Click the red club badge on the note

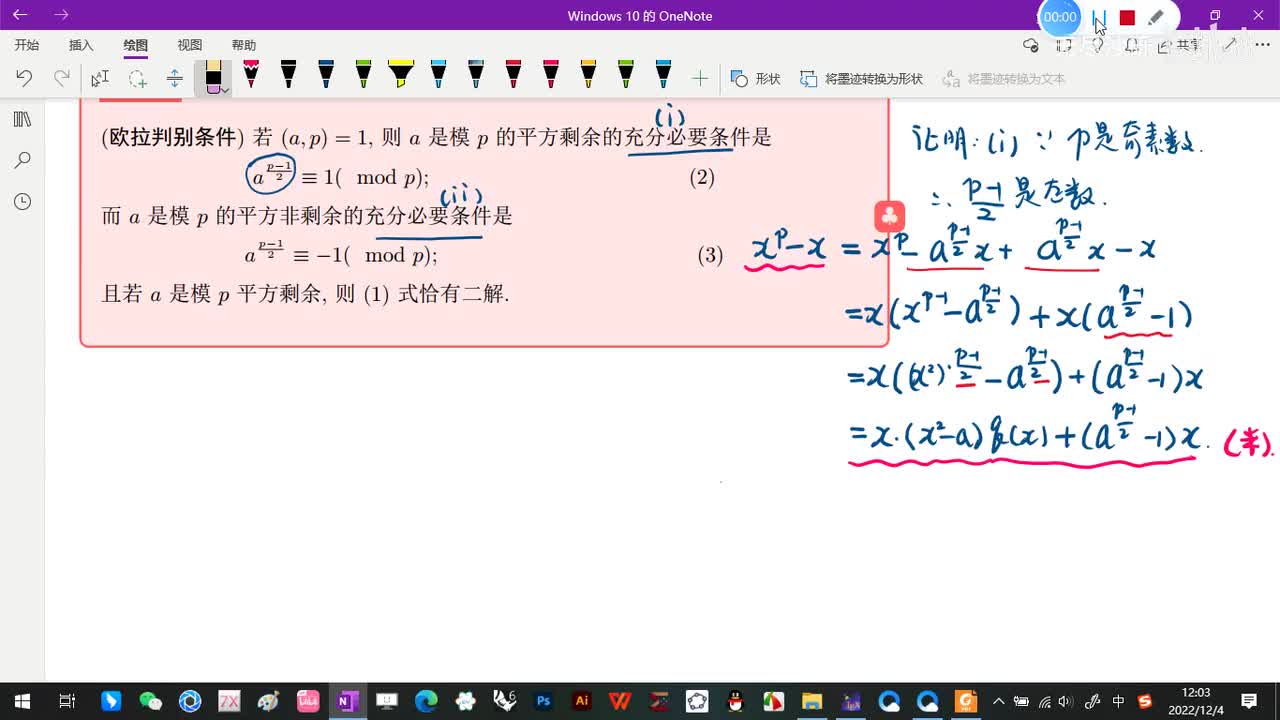click(889, 216)
